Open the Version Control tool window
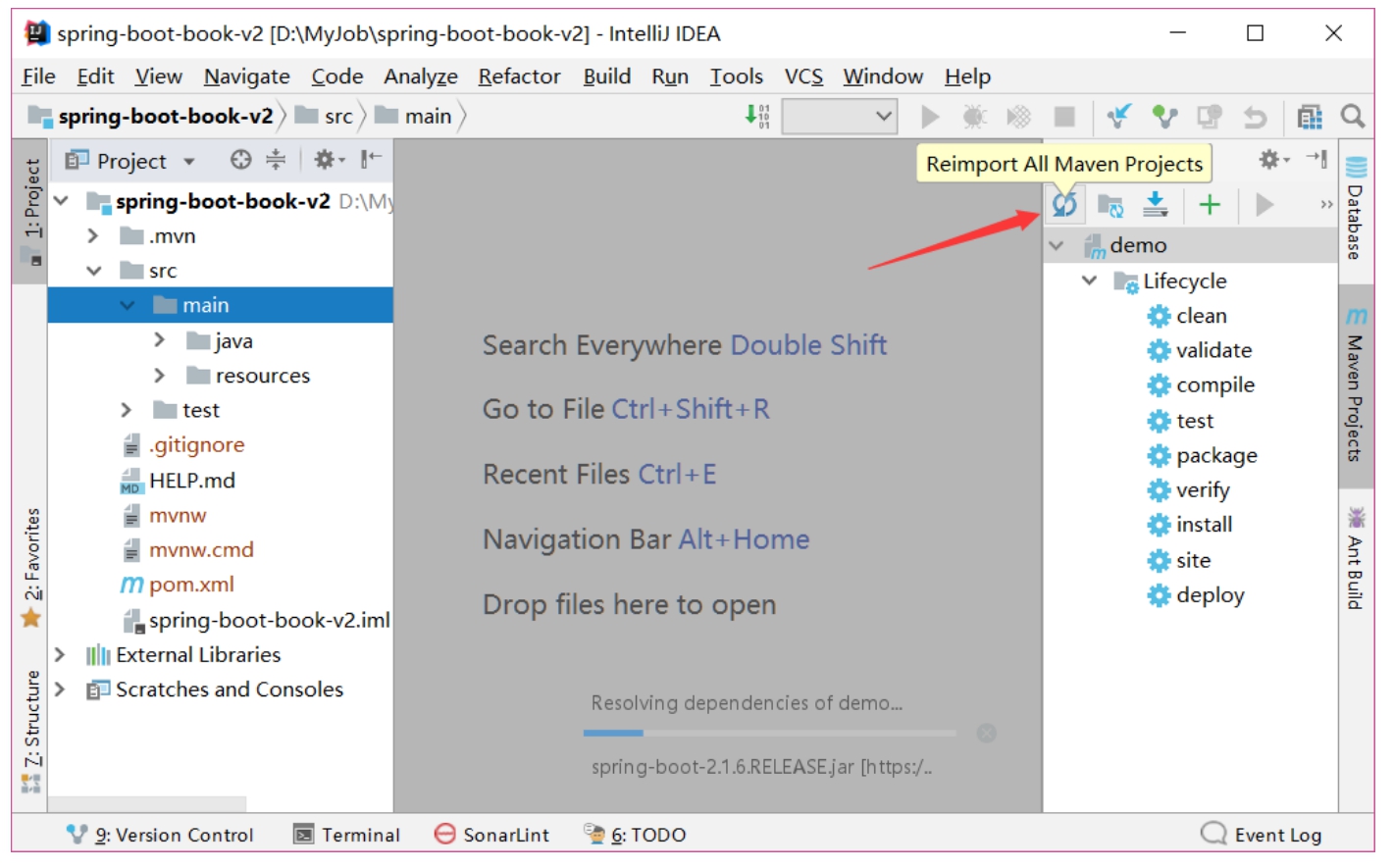The image size is (1393, 868). (160, 835)
